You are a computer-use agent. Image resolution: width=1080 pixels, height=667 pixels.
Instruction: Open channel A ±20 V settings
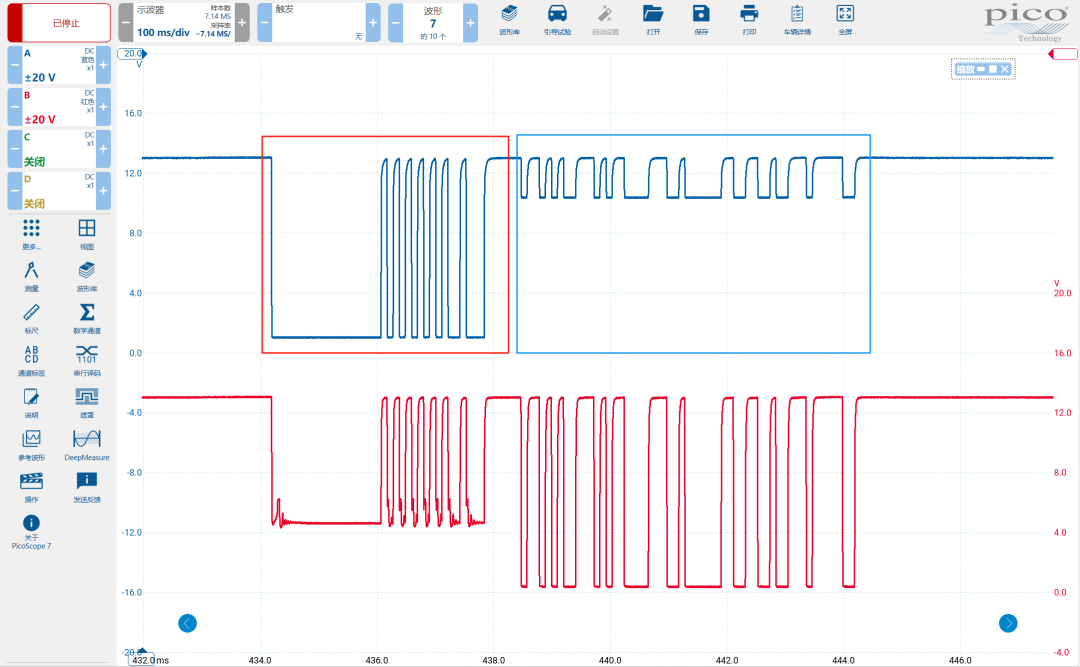tap(59, 65)
